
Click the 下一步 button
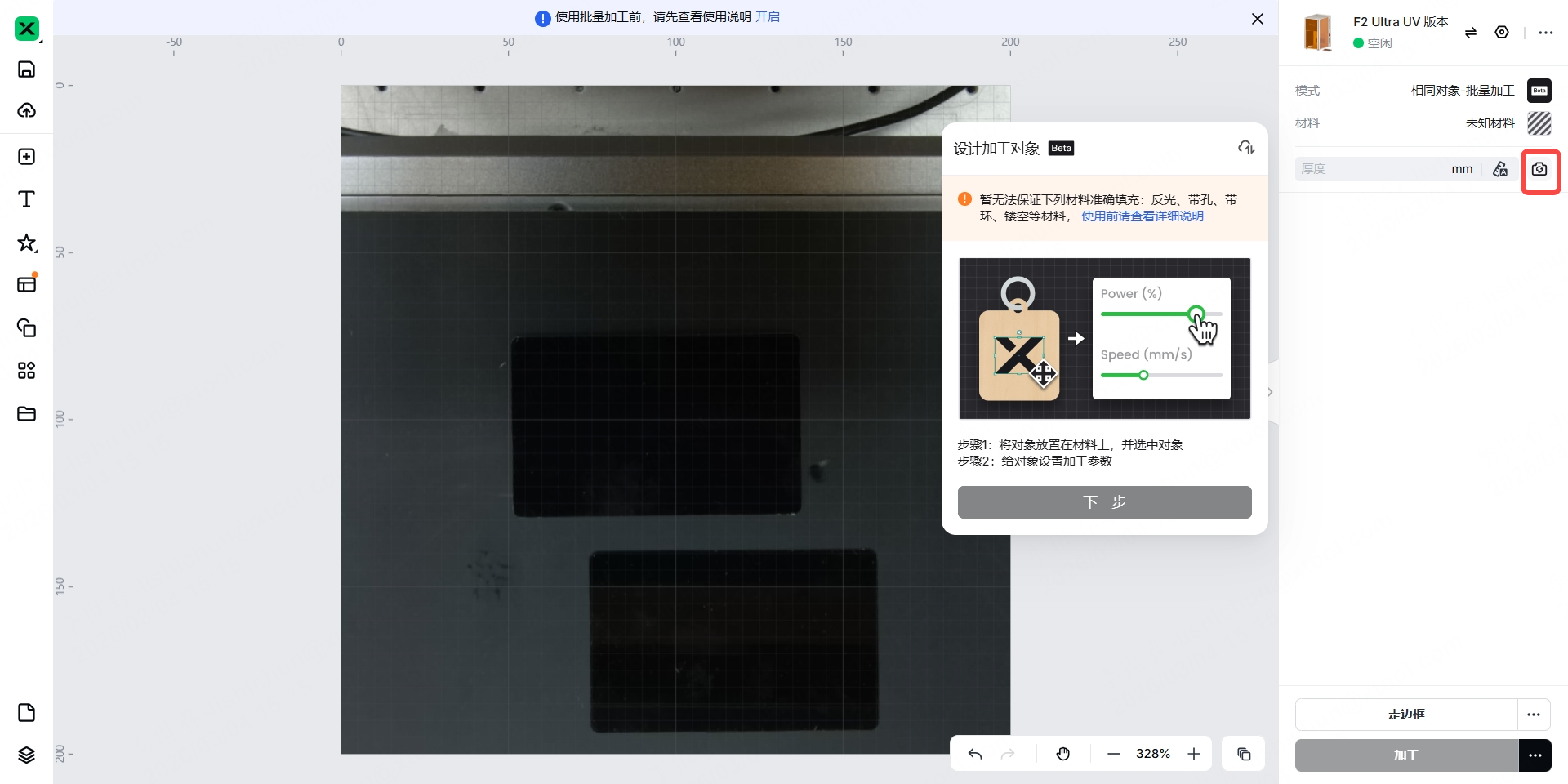1104,502
